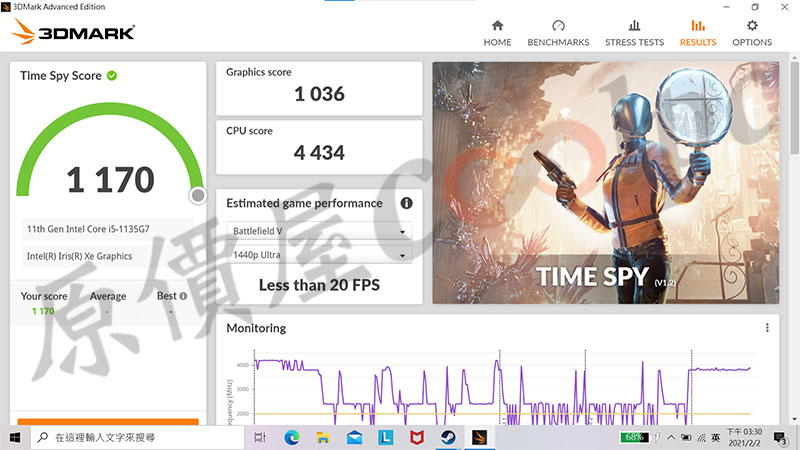Click the Intel(R) Iris(R) Xe Graphics label

click(x=80, y=256)
